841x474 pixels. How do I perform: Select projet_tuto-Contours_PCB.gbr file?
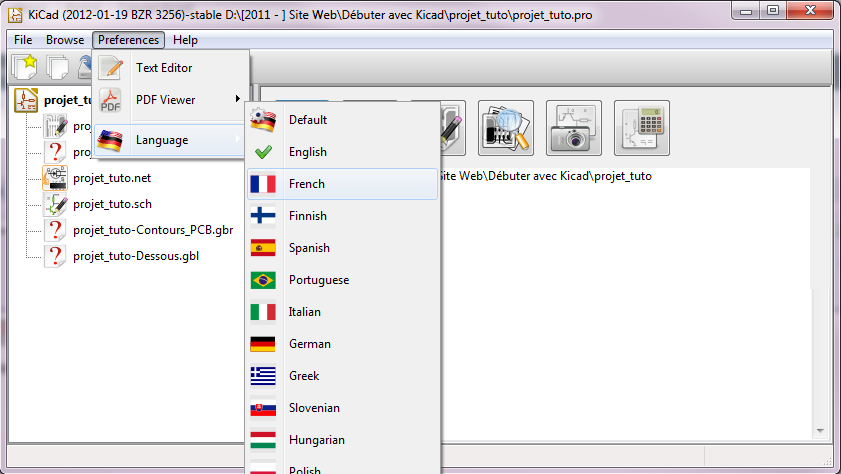click(x=153, y=230)
